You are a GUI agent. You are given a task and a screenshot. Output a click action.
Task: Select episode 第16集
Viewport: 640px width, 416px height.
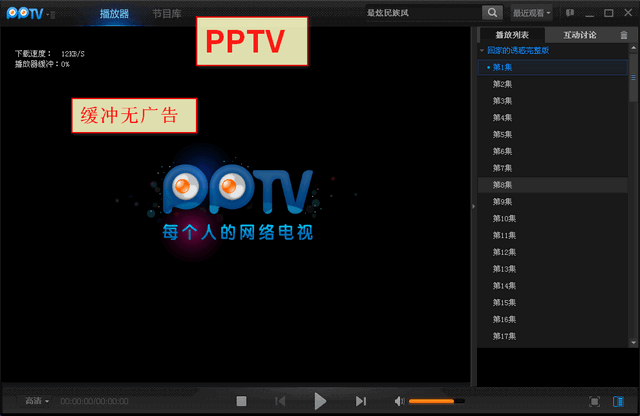(553, 319)
